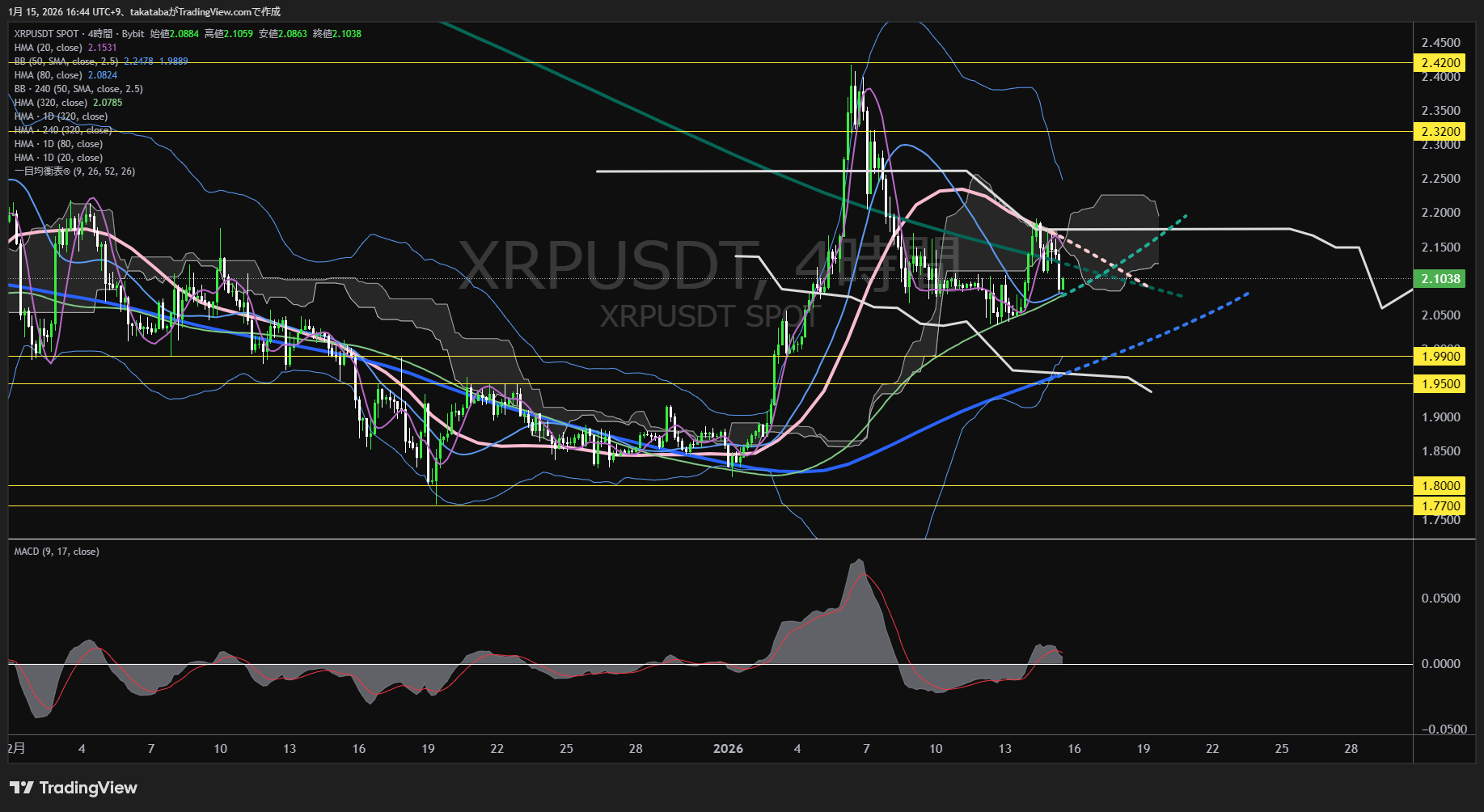This screenshot has height=812, width=1484.
Task: Click the 1.8500 price axis value
Action: pos(1441,451)
